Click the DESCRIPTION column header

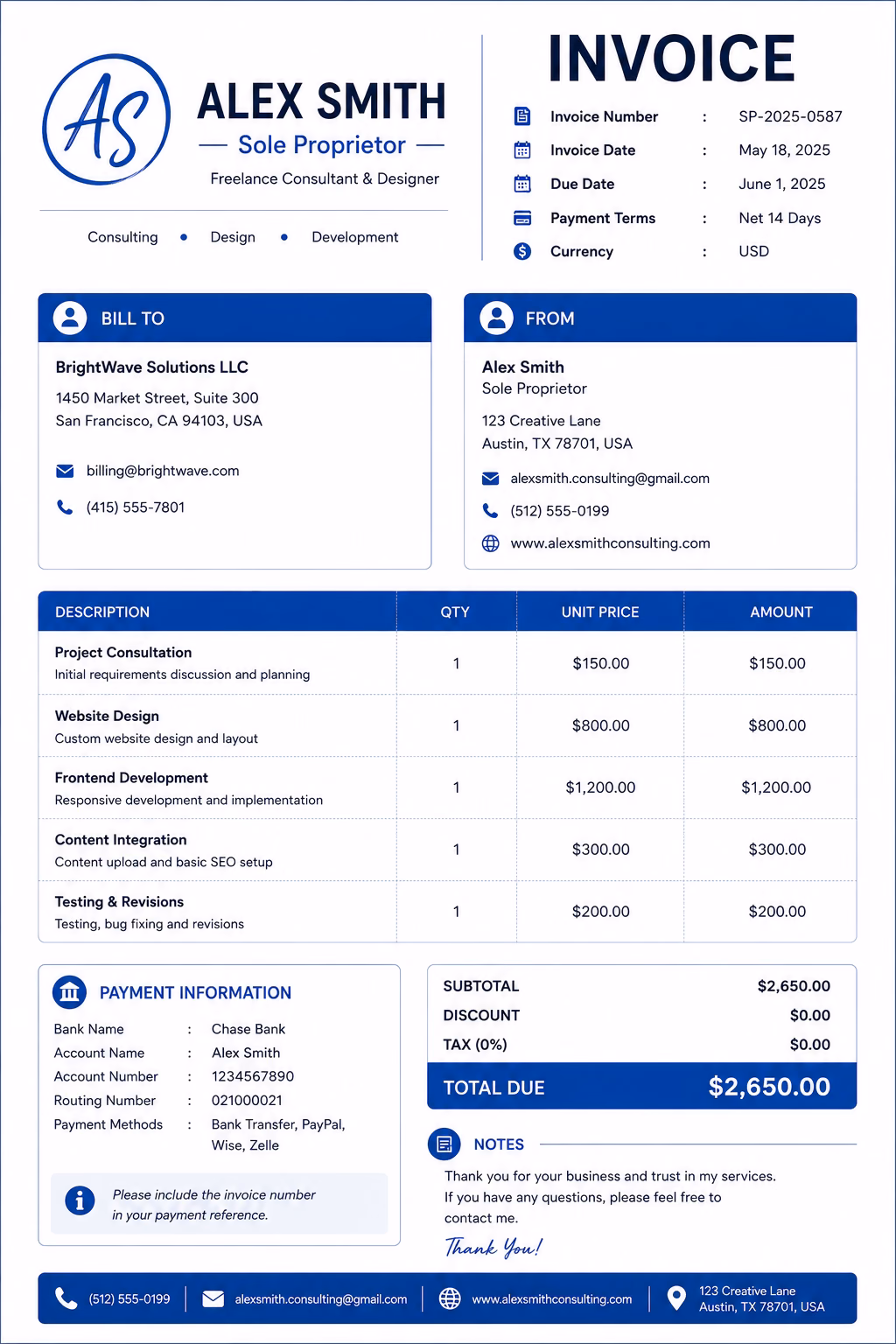pyautogui.click(x=102, y=612)
